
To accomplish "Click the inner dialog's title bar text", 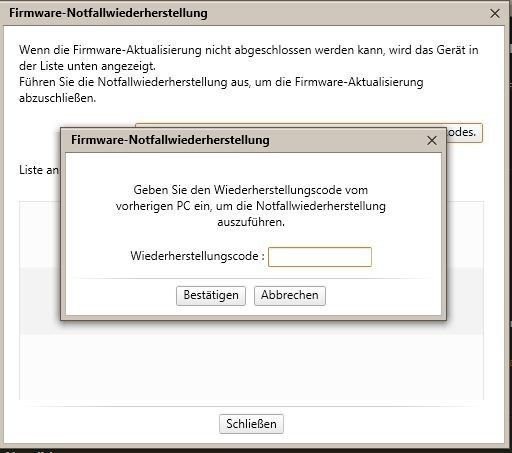I will pos(170,140).
